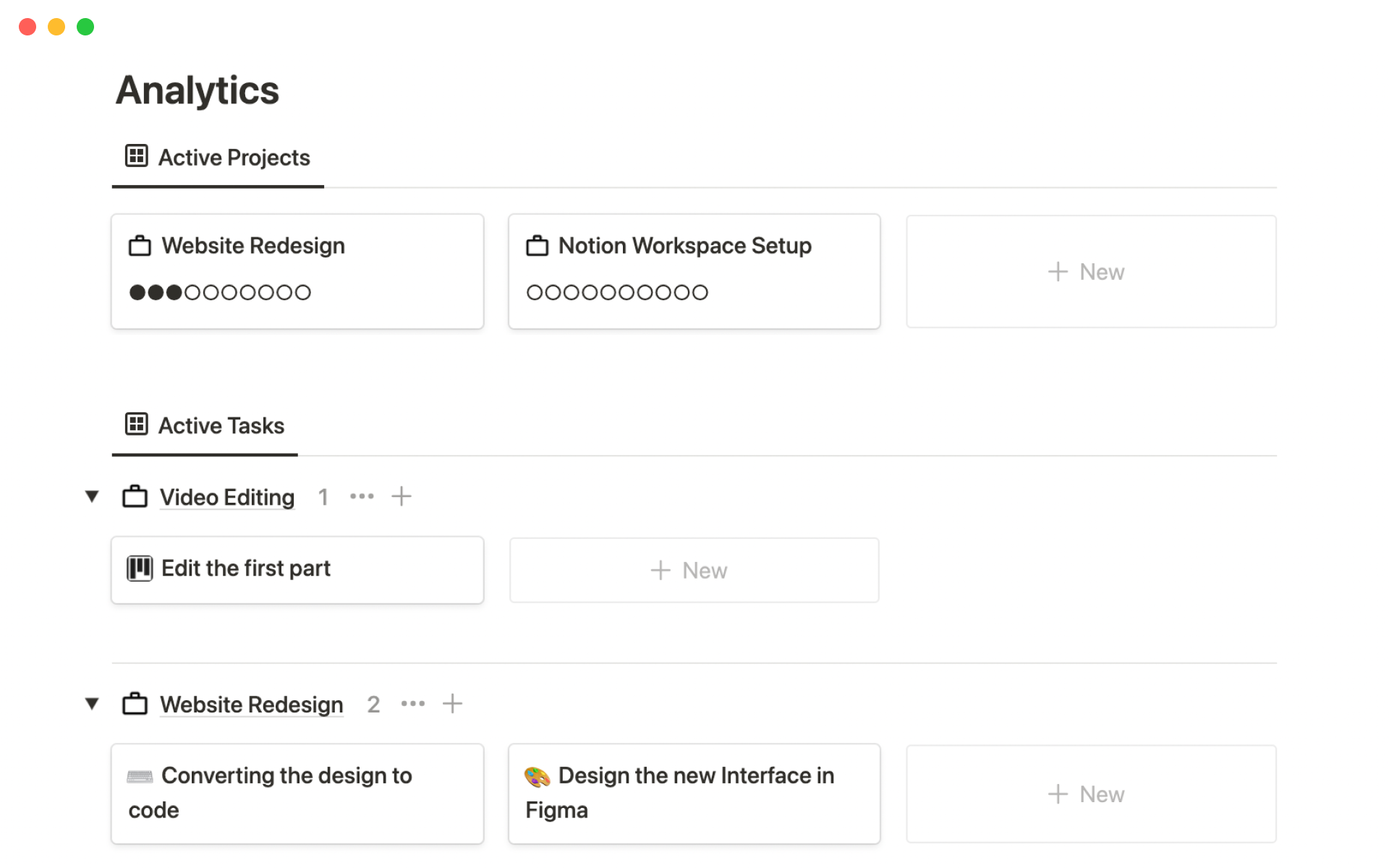Click the gallery icon beside Active Projects
This screenshot has height=868, width=1389.
pyautogui.click(x=136, y=156)
